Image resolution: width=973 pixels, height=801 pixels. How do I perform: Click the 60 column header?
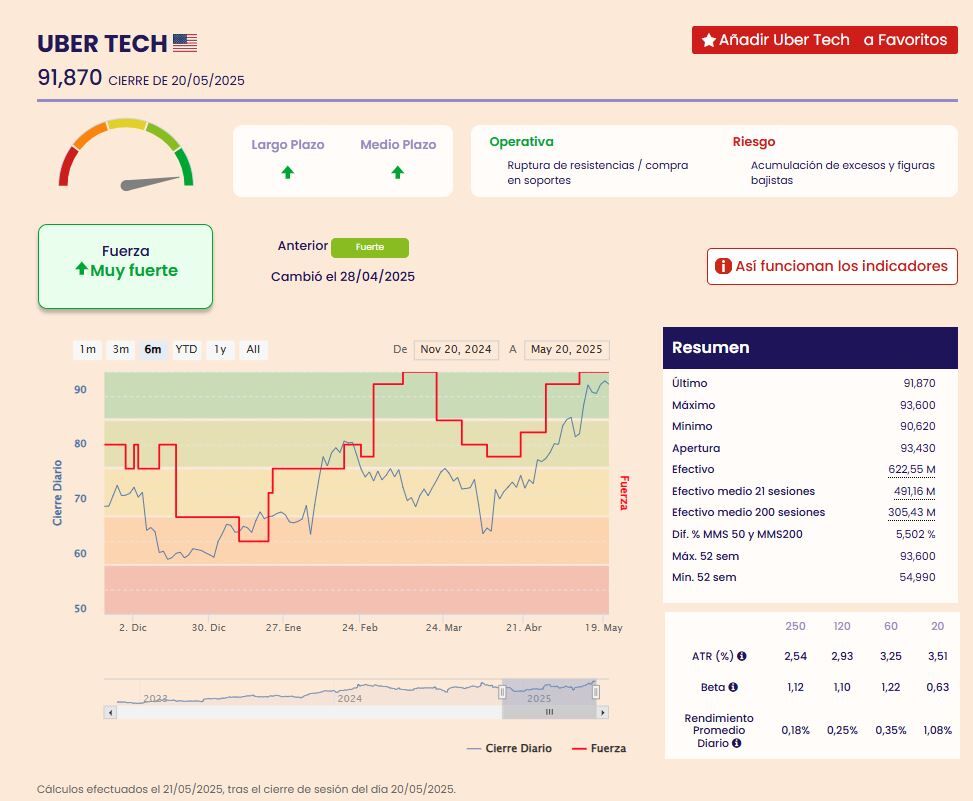(890, 626)
